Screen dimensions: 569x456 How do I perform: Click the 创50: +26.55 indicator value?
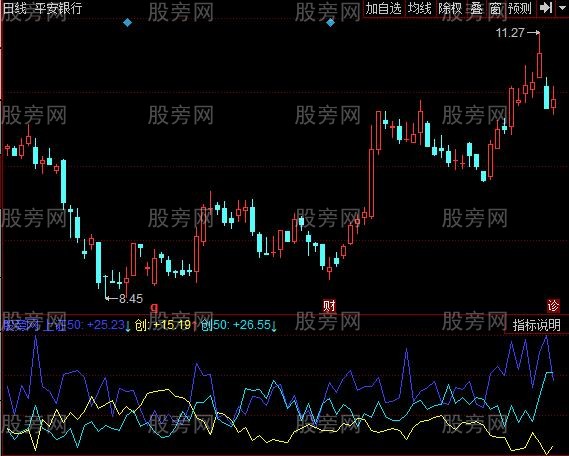pos(236,325)
